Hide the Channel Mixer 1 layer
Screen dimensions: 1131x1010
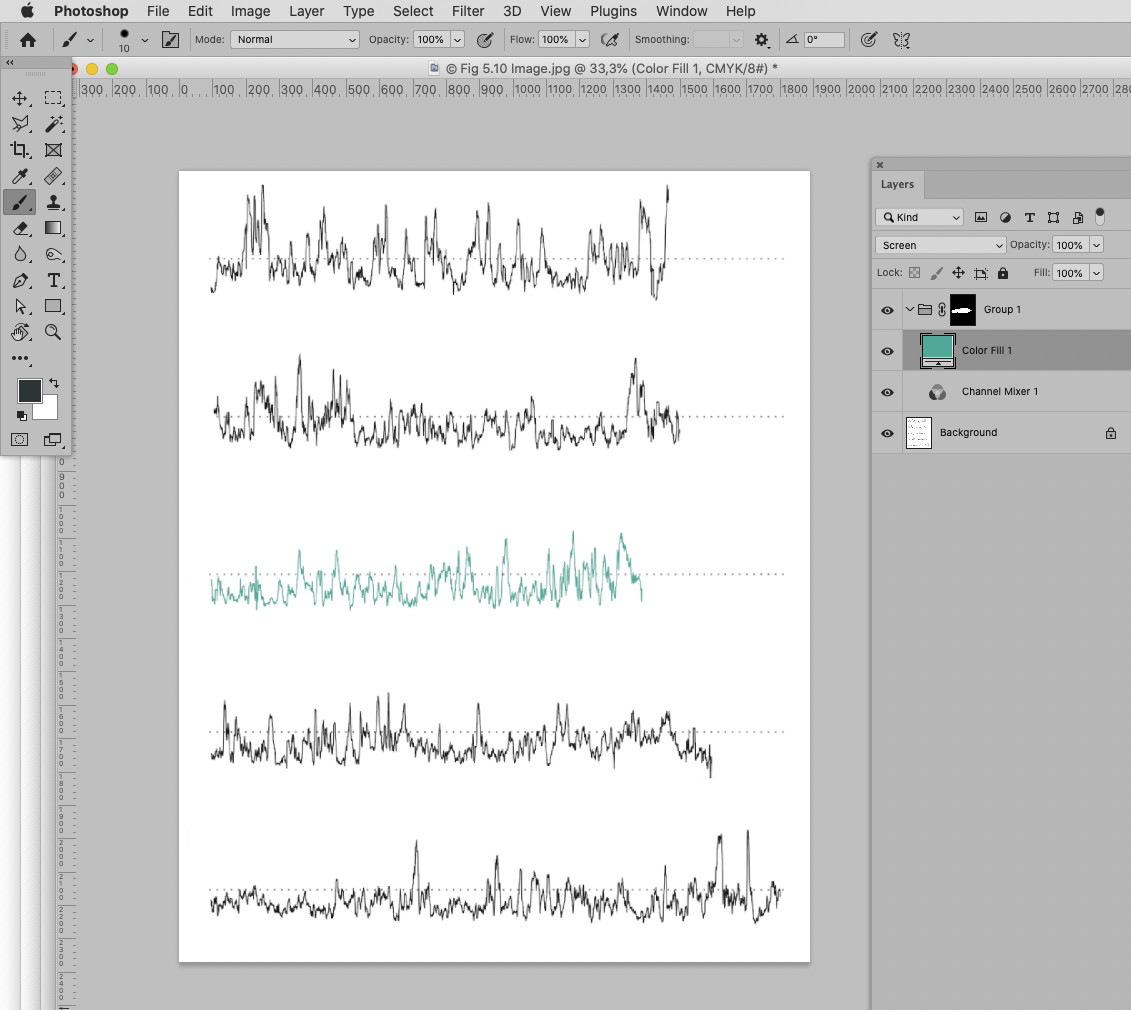pos(887,392)
